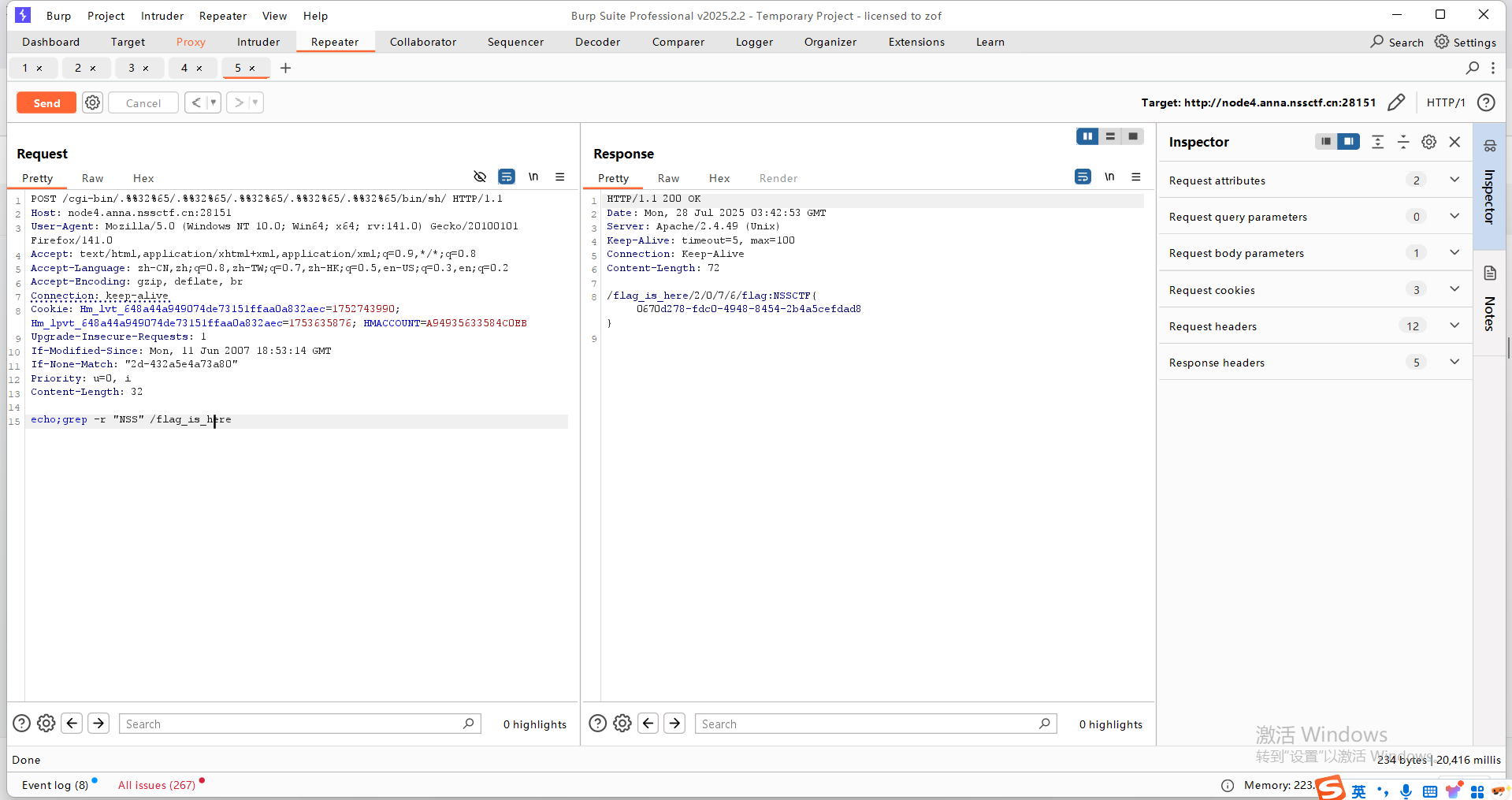Go forward to next request in history
The height and width of the screenshot is (800, 1512).
pos(239,102)
